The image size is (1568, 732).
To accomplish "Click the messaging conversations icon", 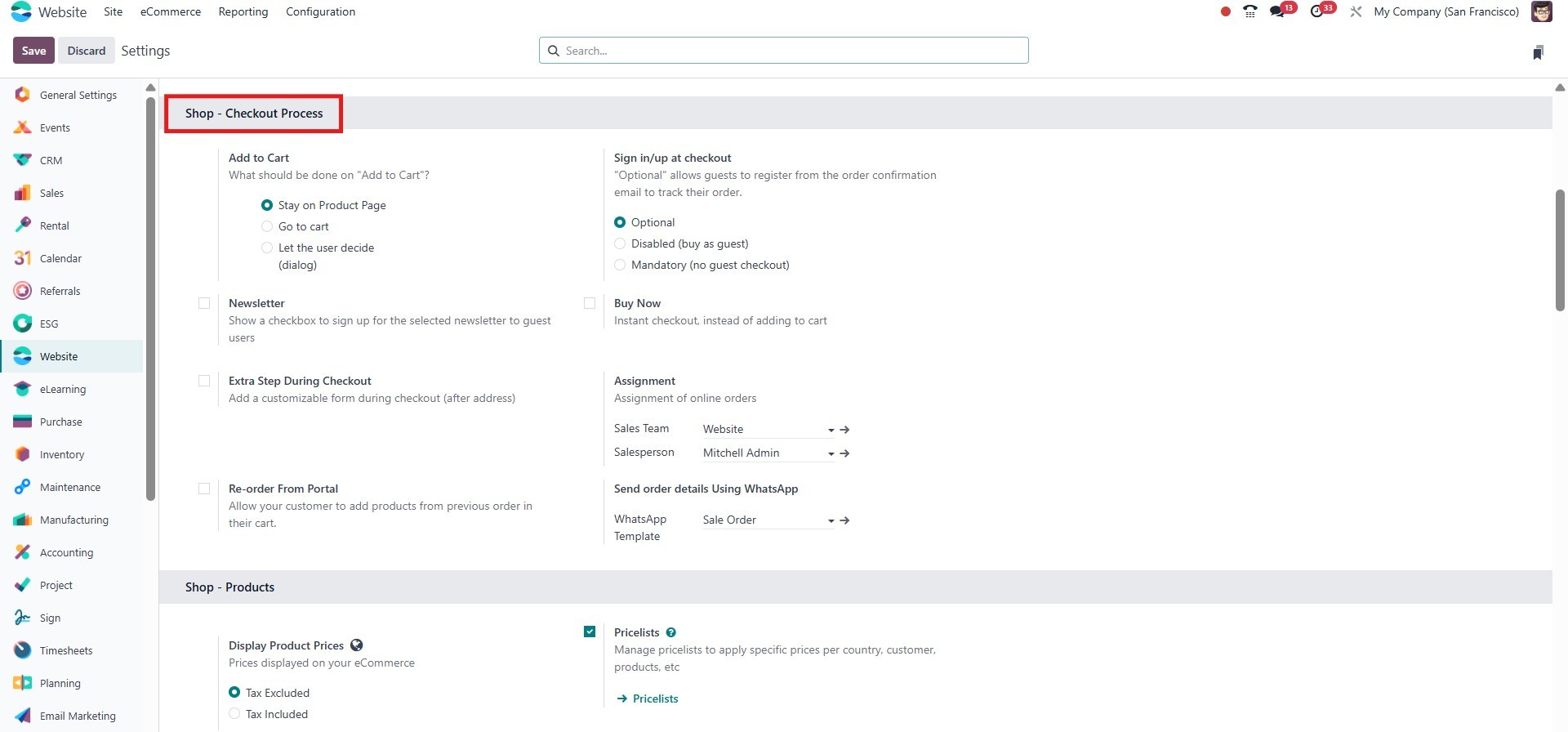I will click(x=1277, y=12).
